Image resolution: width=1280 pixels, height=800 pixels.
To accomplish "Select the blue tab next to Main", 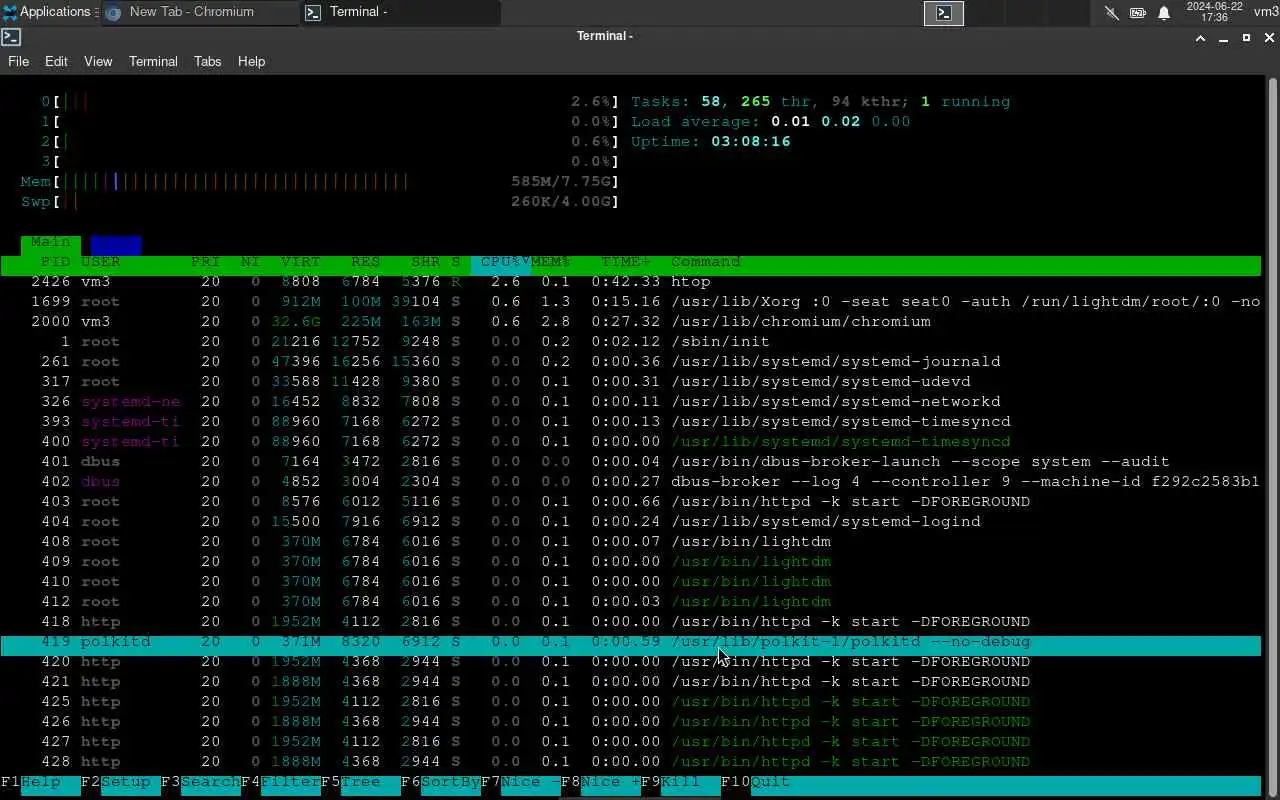I will 116,243.
